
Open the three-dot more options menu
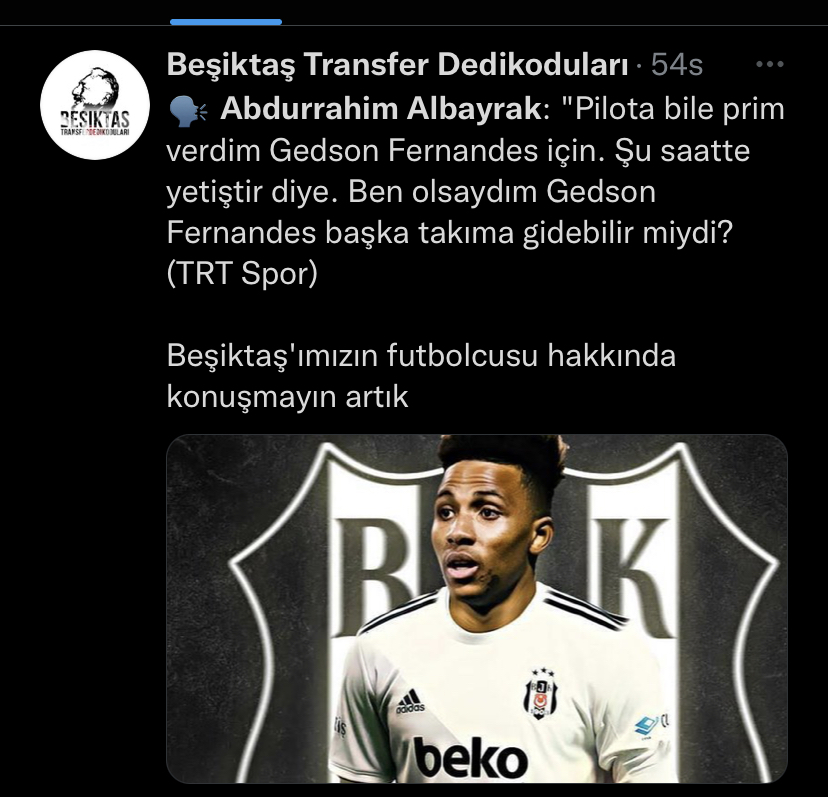click(x=769, y=64)
